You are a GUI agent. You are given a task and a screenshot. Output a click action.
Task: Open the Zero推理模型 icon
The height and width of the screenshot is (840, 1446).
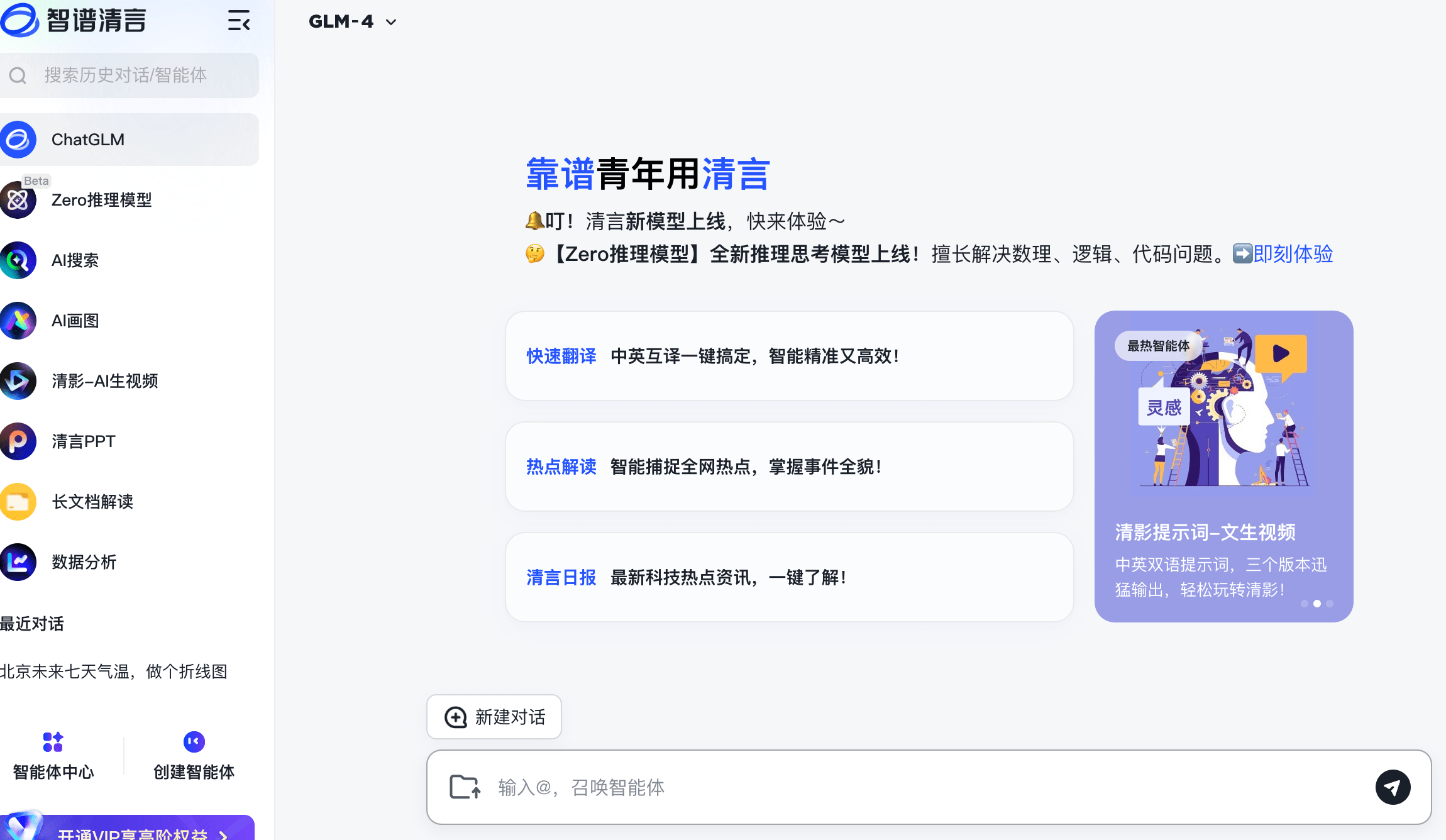pos(18,200)
